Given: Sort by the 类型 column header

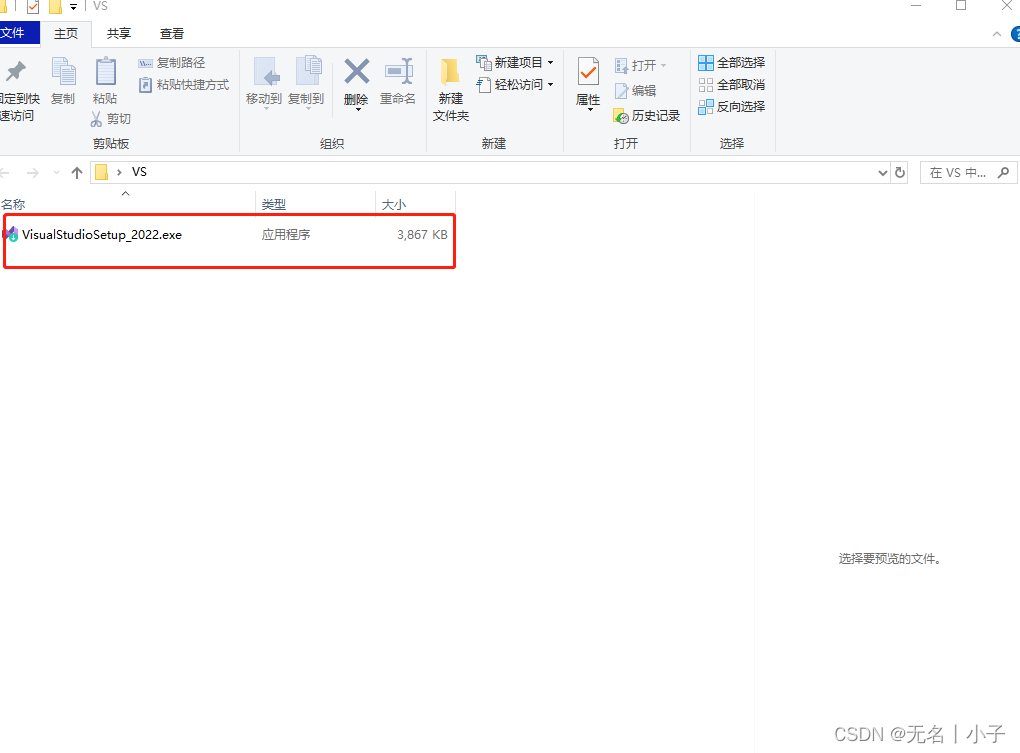Looking at the screenshot, I should pyautogui.click(x=315, y=204).
